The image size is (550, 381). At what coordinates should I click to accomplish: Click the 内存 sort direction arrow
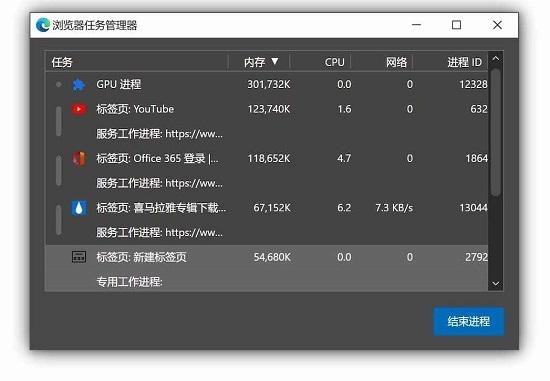click(275, 62)
